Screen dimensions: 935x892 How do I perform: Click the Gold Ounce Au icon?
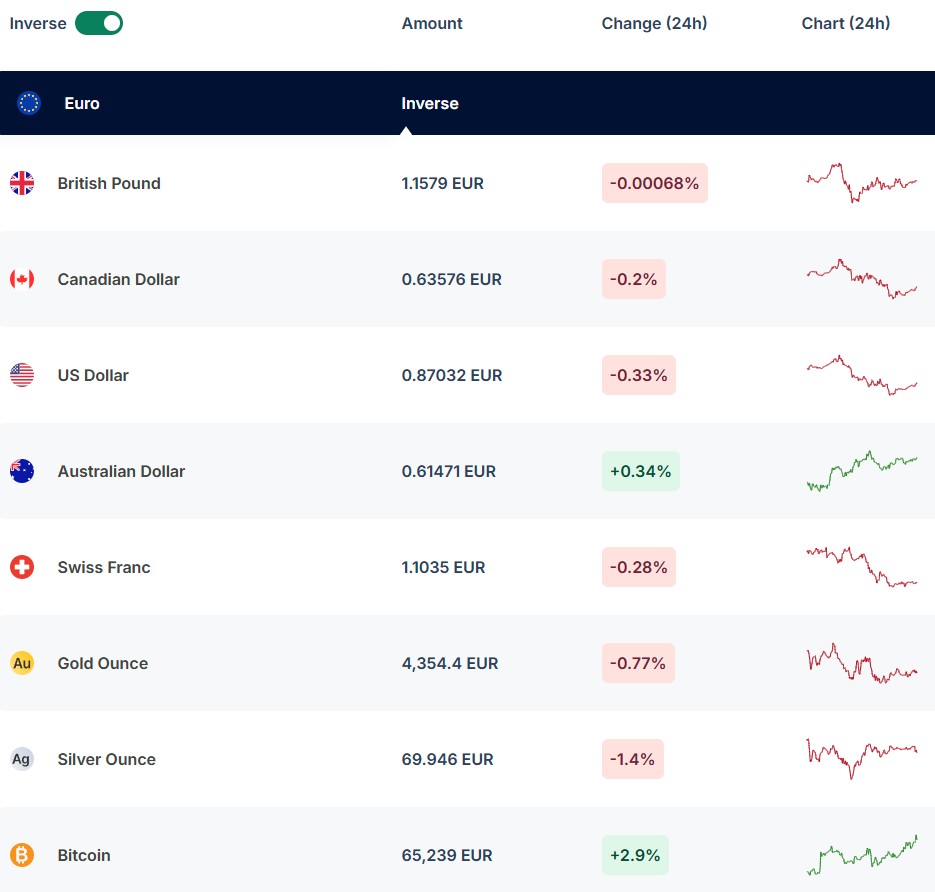(22, 663)
